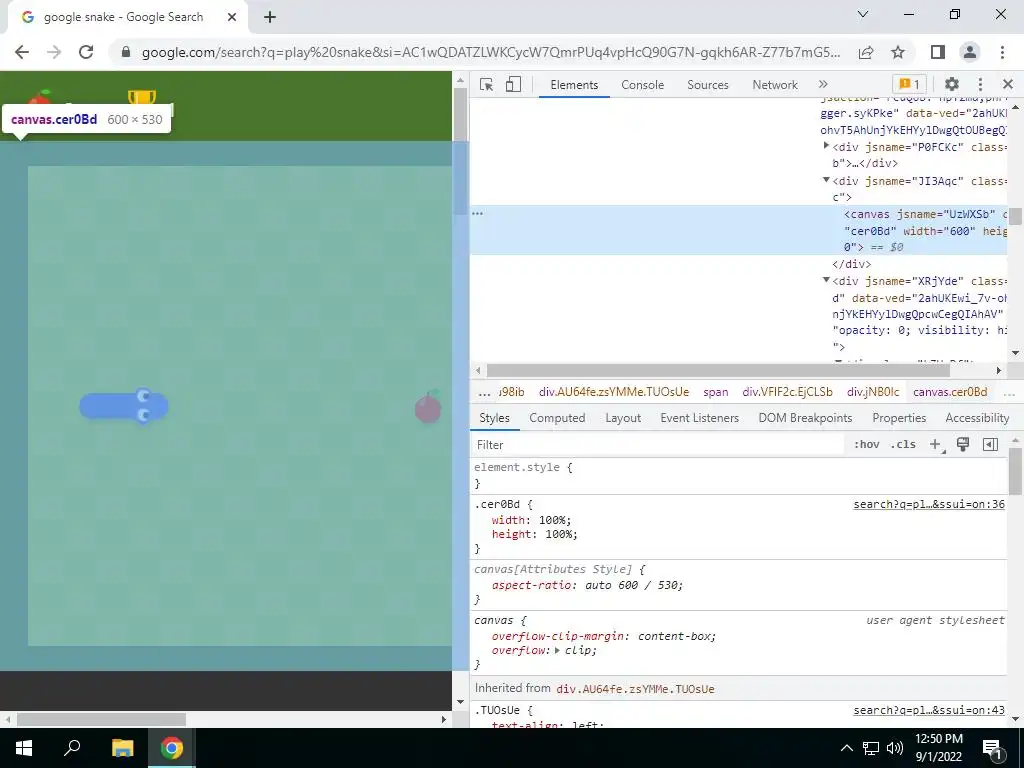Open the DevTools three-dot customize menu
Image resolution: width=1024 pixels, height=768 pixels.
pos(980,84)
